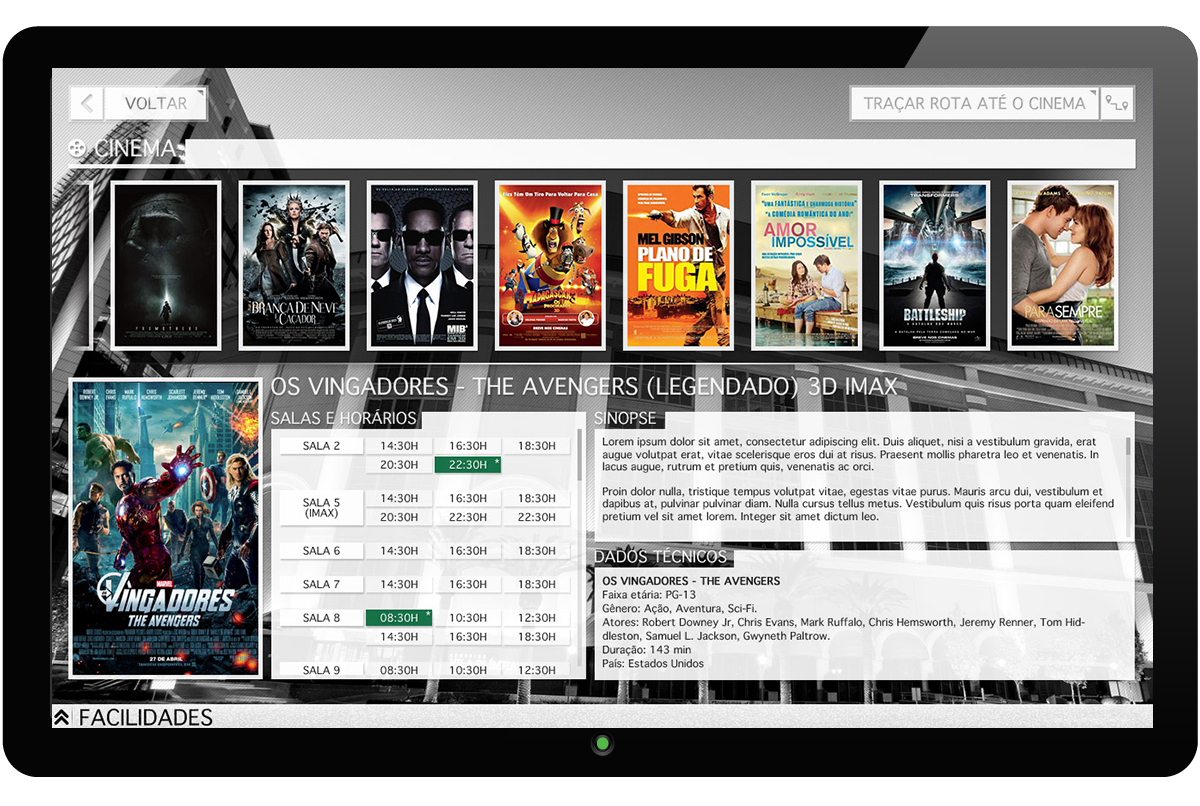Click the SALA 9 room label
Image resolution: width=1200 pixels, height=806 pixels.
pyautogui.click(x=322, y=670)
